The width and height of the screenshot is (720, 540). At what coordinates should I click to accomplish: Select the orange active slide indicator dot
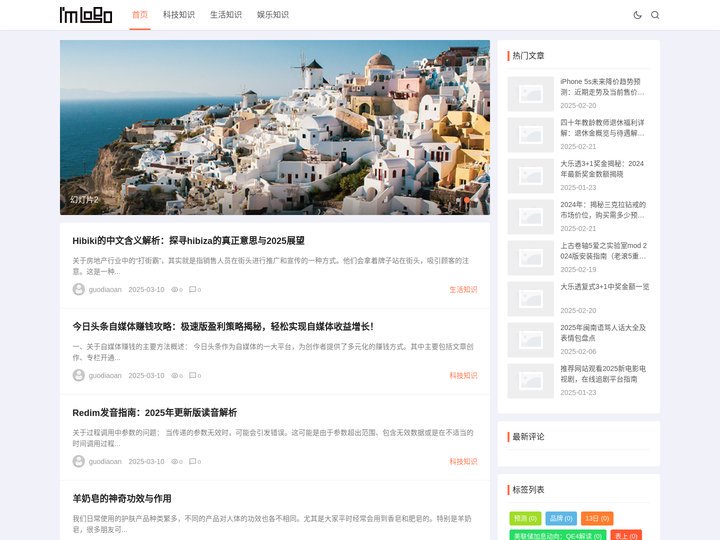click(x=467, y=200)
